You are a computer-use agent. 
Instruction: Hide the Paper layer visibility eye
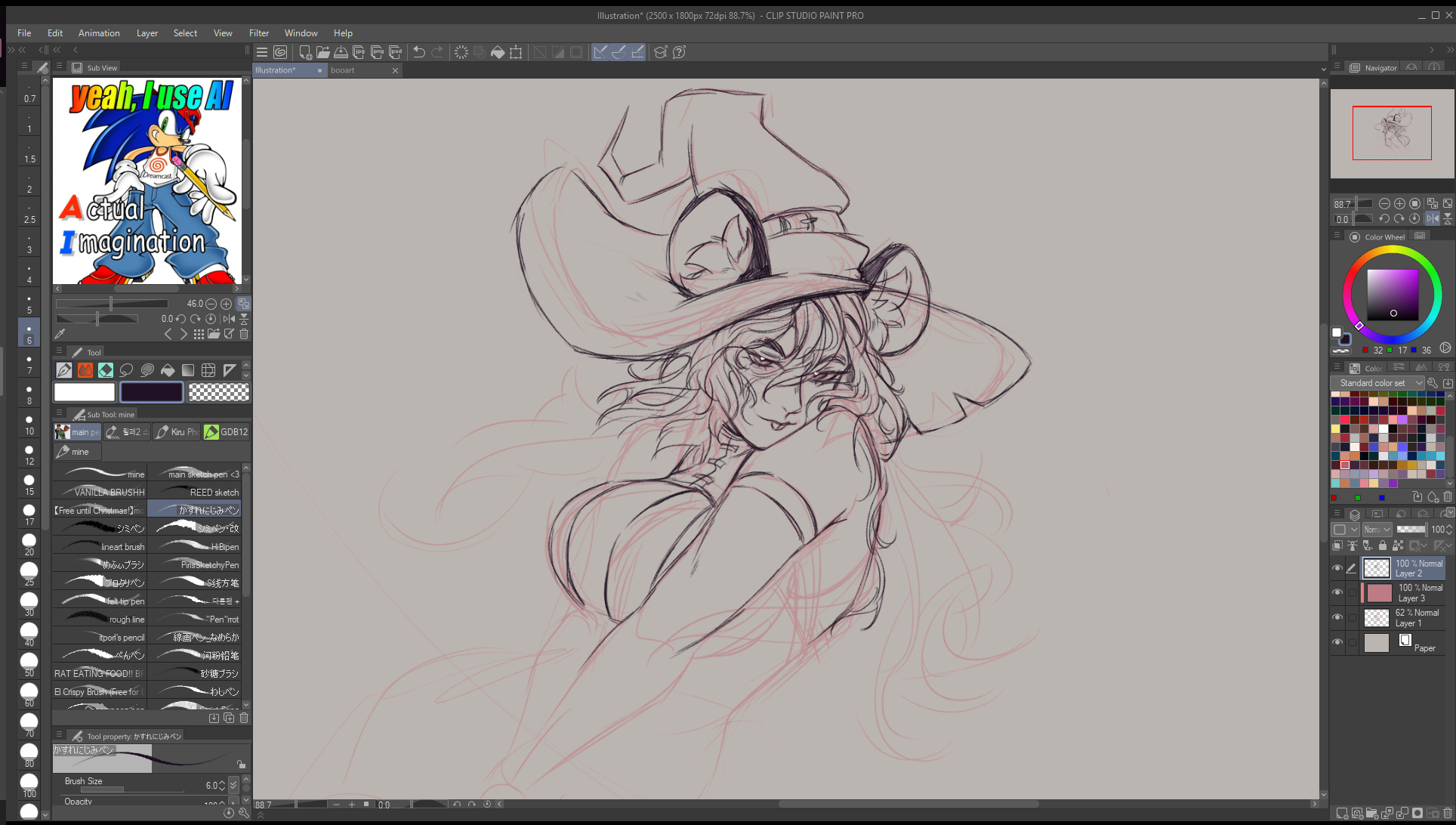pos(1337,642)
